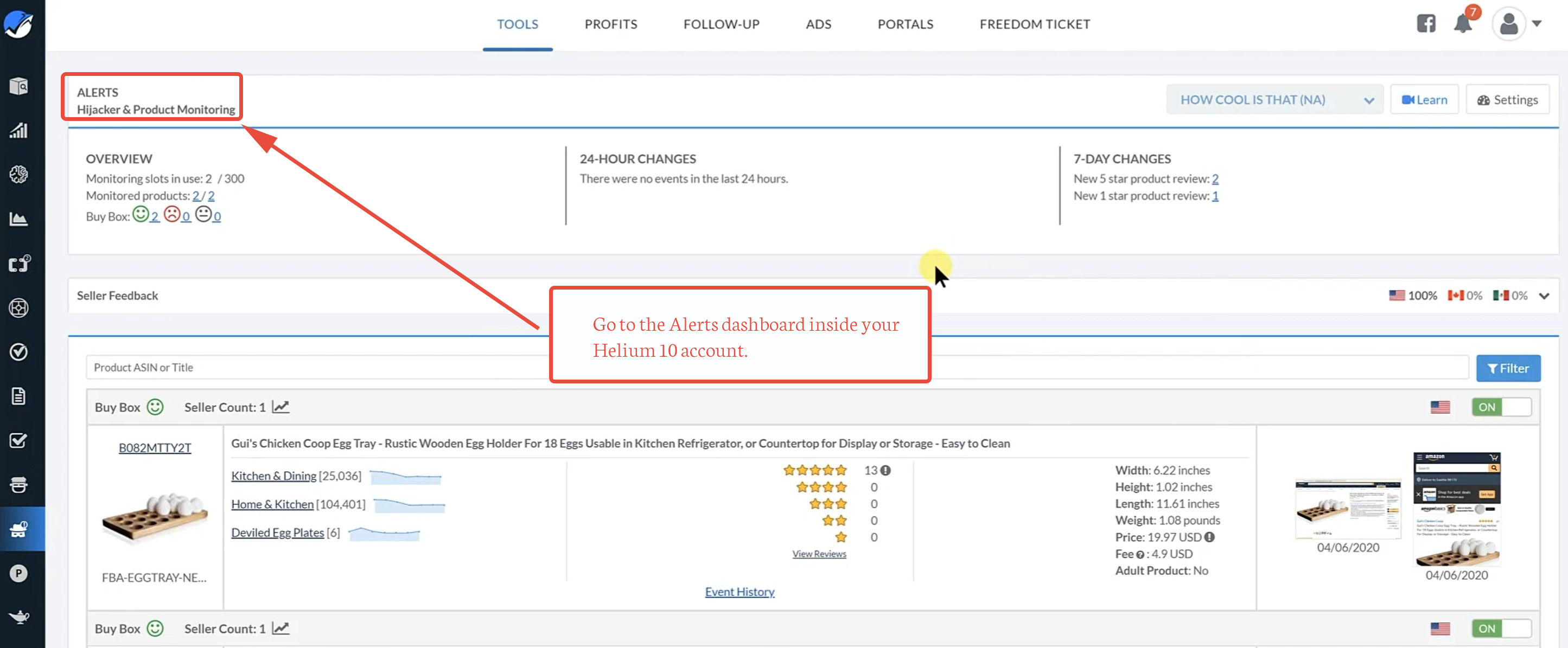Screen dimensions: 1568x648
Task: Switch to the PROFITS tab
Action: pyautogui.click(x=610, y=24)
